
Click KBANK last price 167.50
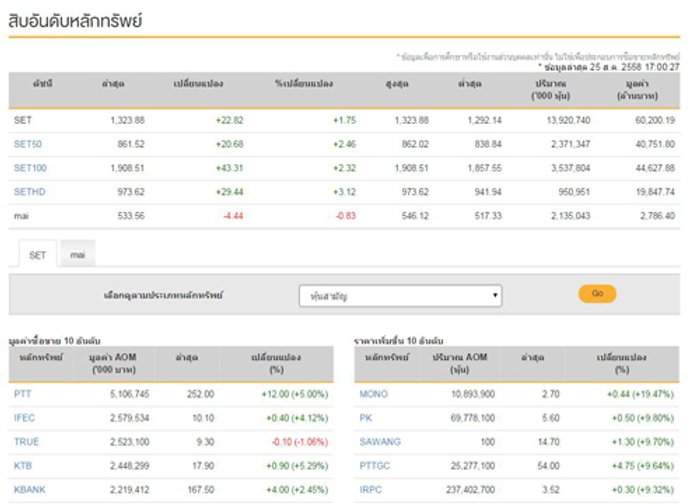[x=201, y=490]
